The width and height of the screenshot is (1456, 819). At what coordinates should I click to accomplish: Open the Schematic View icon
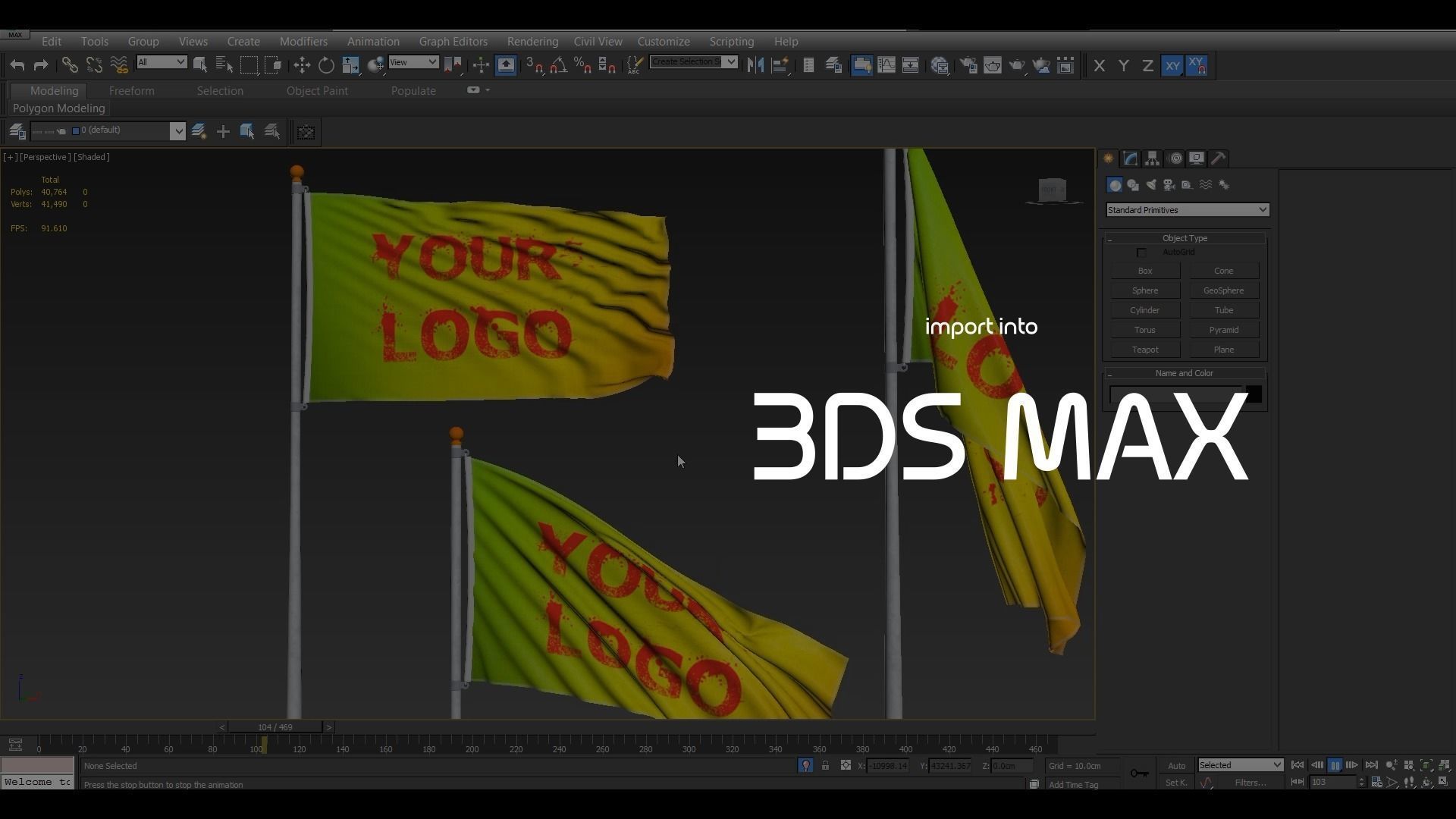click(910, 66)
